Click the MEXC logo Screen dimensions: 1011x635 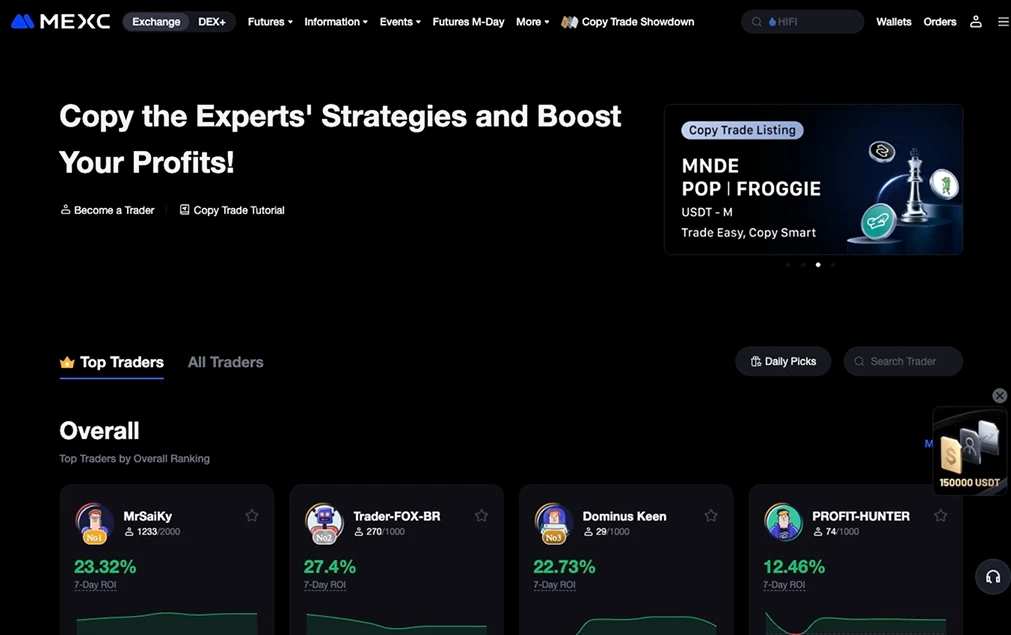pos(61,21)
